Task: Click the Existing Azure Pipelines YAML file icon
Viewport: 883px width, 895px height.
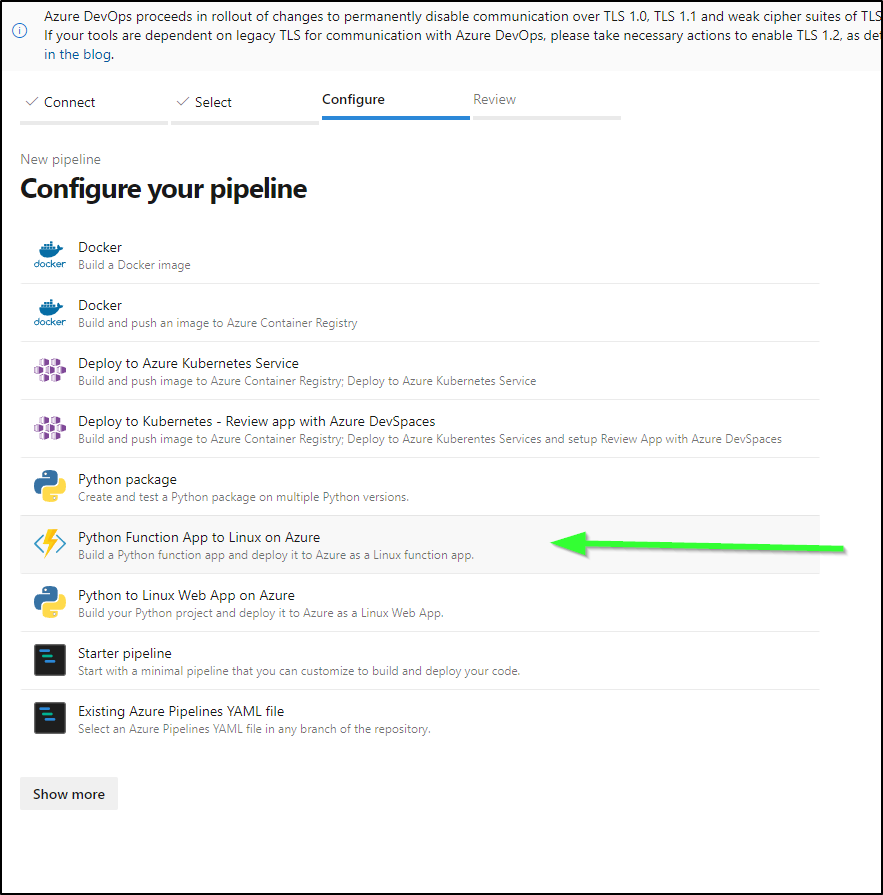Action: pos(50,718)
